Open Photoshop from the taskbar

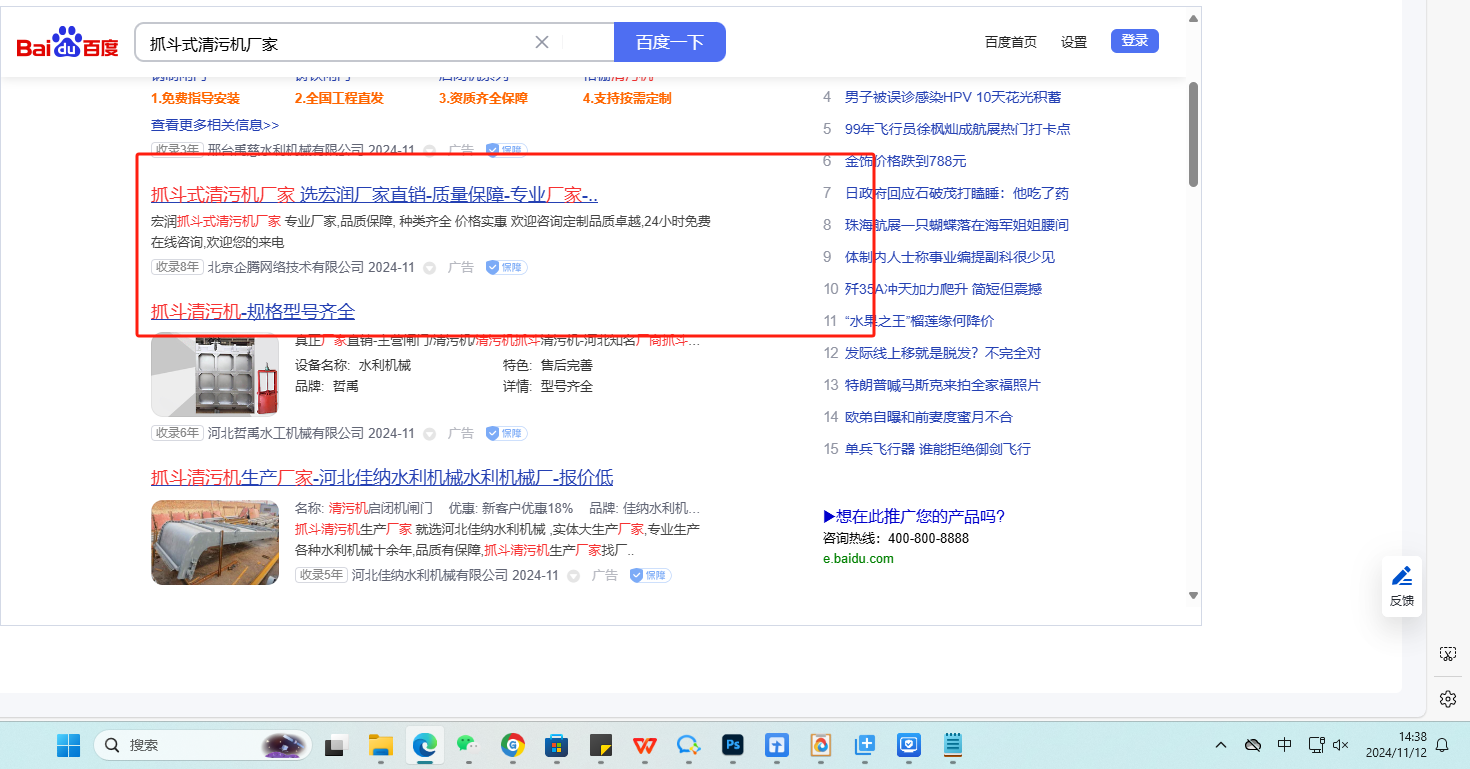click(733, 745)
